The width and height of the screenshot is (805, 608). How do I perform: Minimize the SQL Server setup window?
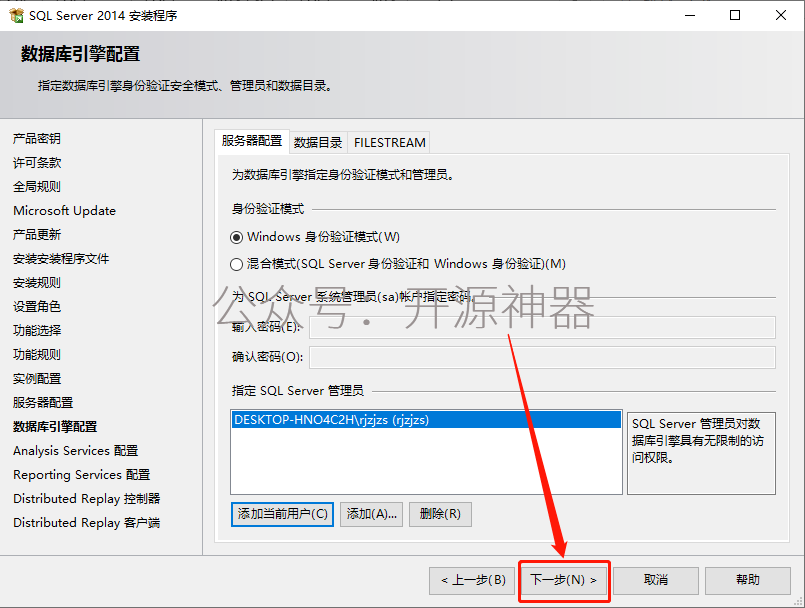[x=690, y=15]
